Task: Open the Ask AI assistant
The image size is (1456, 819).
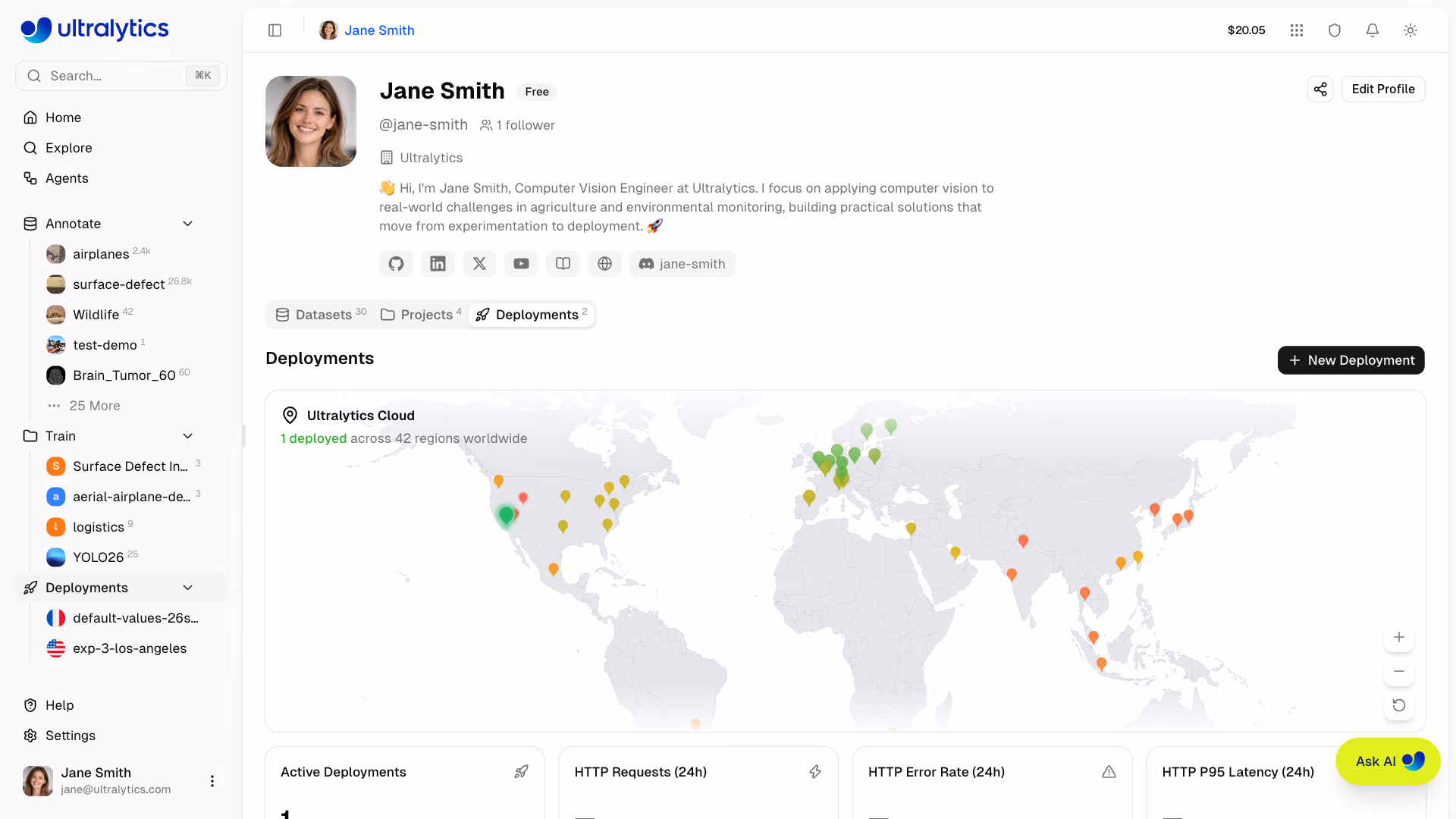Action: [x=1388, y=761]
